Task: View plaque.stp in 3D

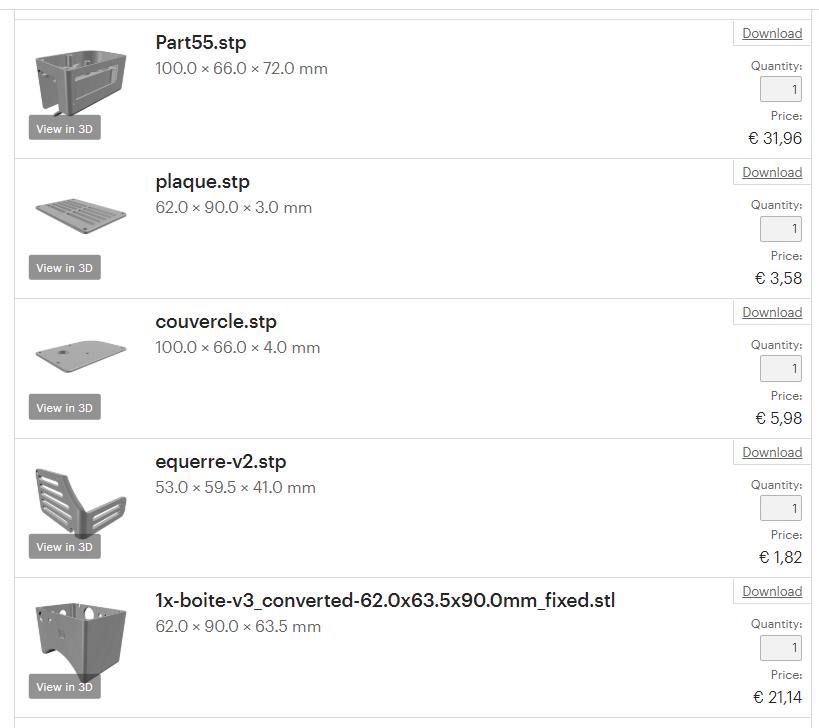Action: click(x=65, y=268)
